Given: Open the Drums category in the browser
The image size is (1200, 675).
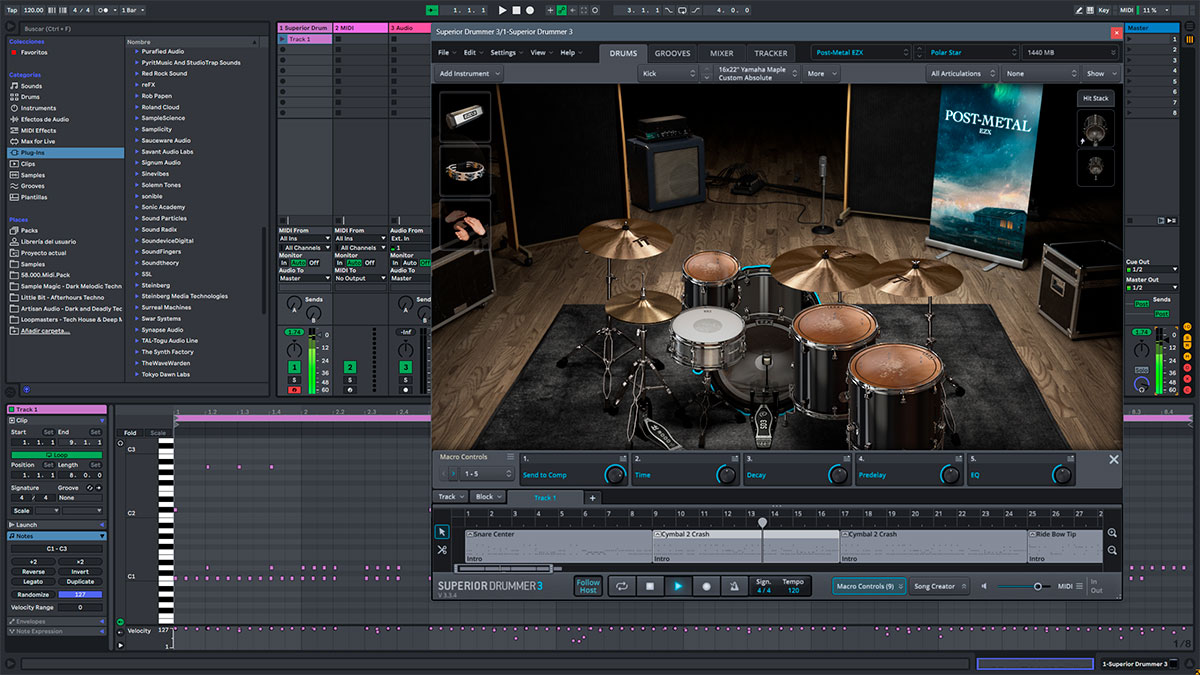Looking at the screenshot, I should click(31, 97).
